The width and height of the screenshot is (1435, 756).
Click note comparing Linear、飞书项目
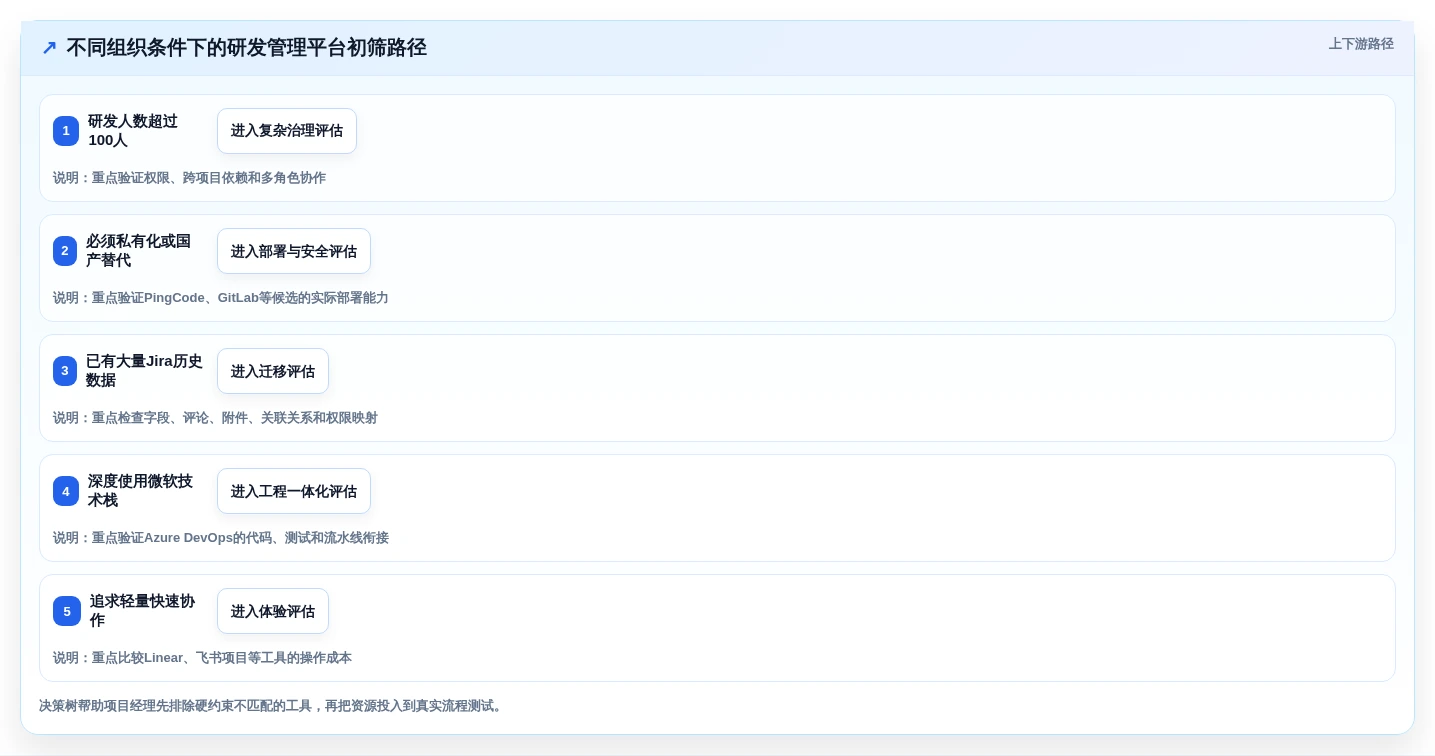(x=202, y=658)
